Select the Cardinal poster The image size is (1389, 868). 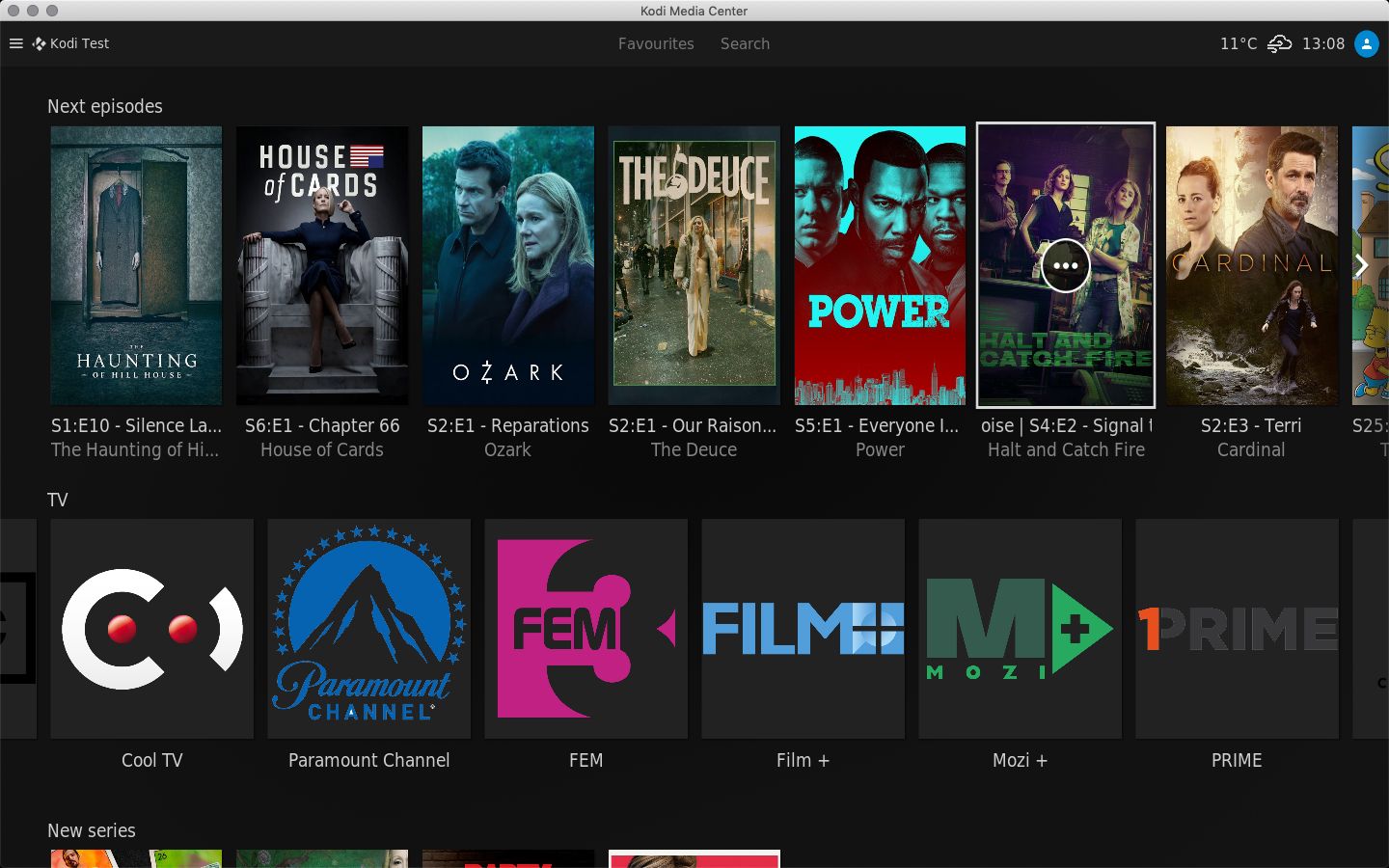coord(1252,265)
